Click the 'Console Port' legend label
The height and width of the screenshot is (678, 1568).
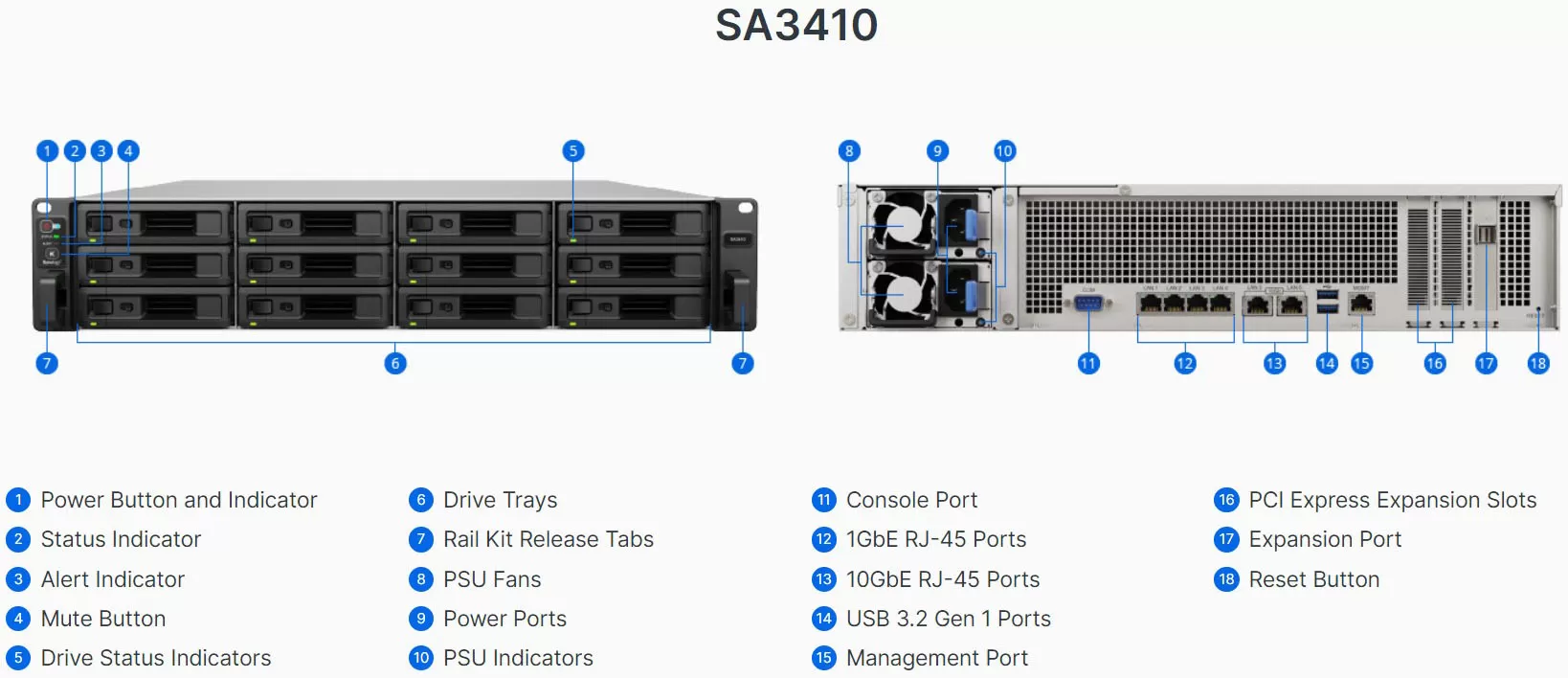click(911, 500)
